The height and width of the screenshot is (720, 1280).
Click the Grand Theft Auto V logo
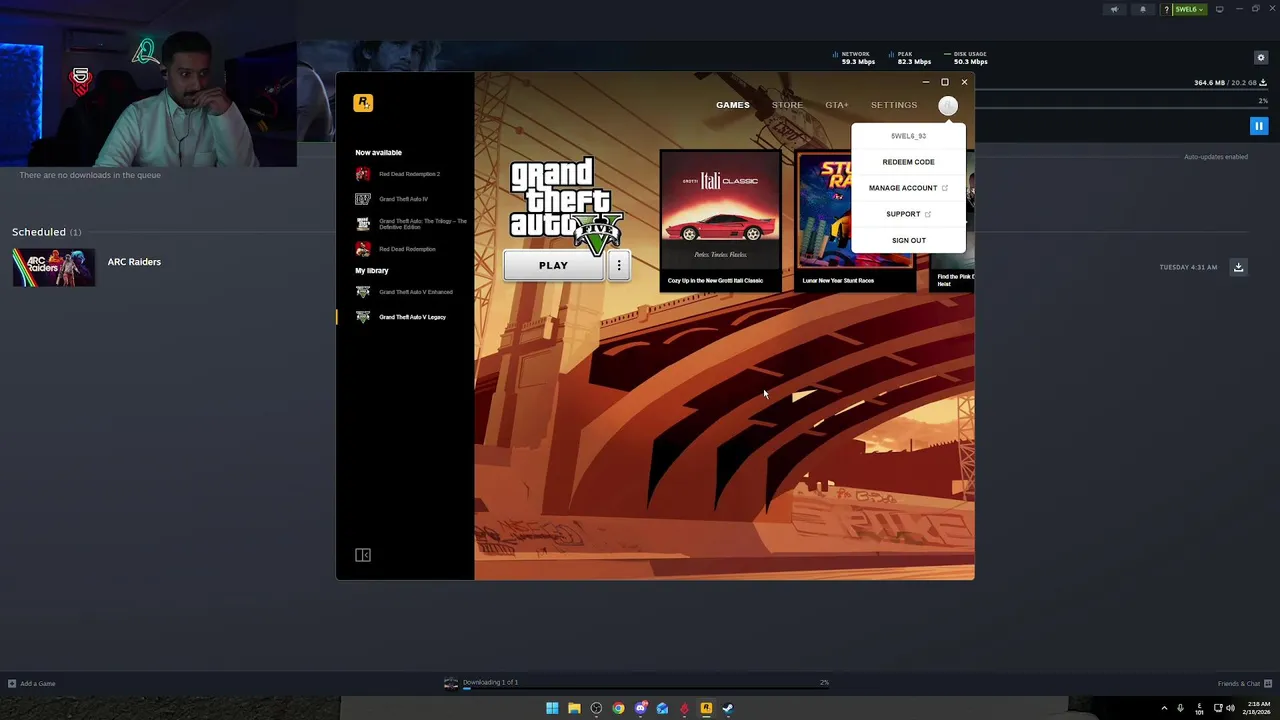click(x=566, y=205)
